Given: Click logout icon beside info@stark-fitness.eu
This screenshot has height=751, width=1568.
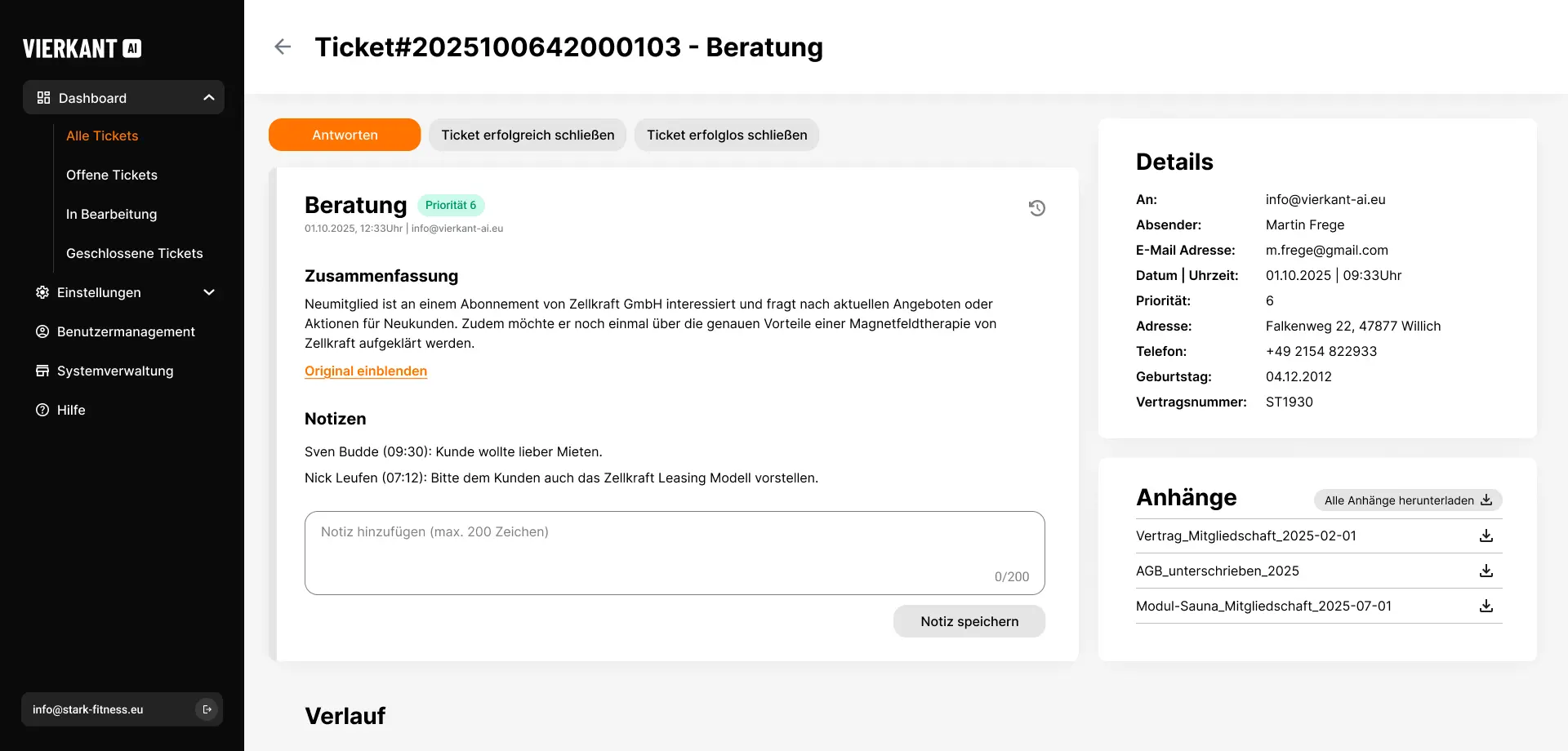Looking at the screenshot, I should [x=207, y=709].
